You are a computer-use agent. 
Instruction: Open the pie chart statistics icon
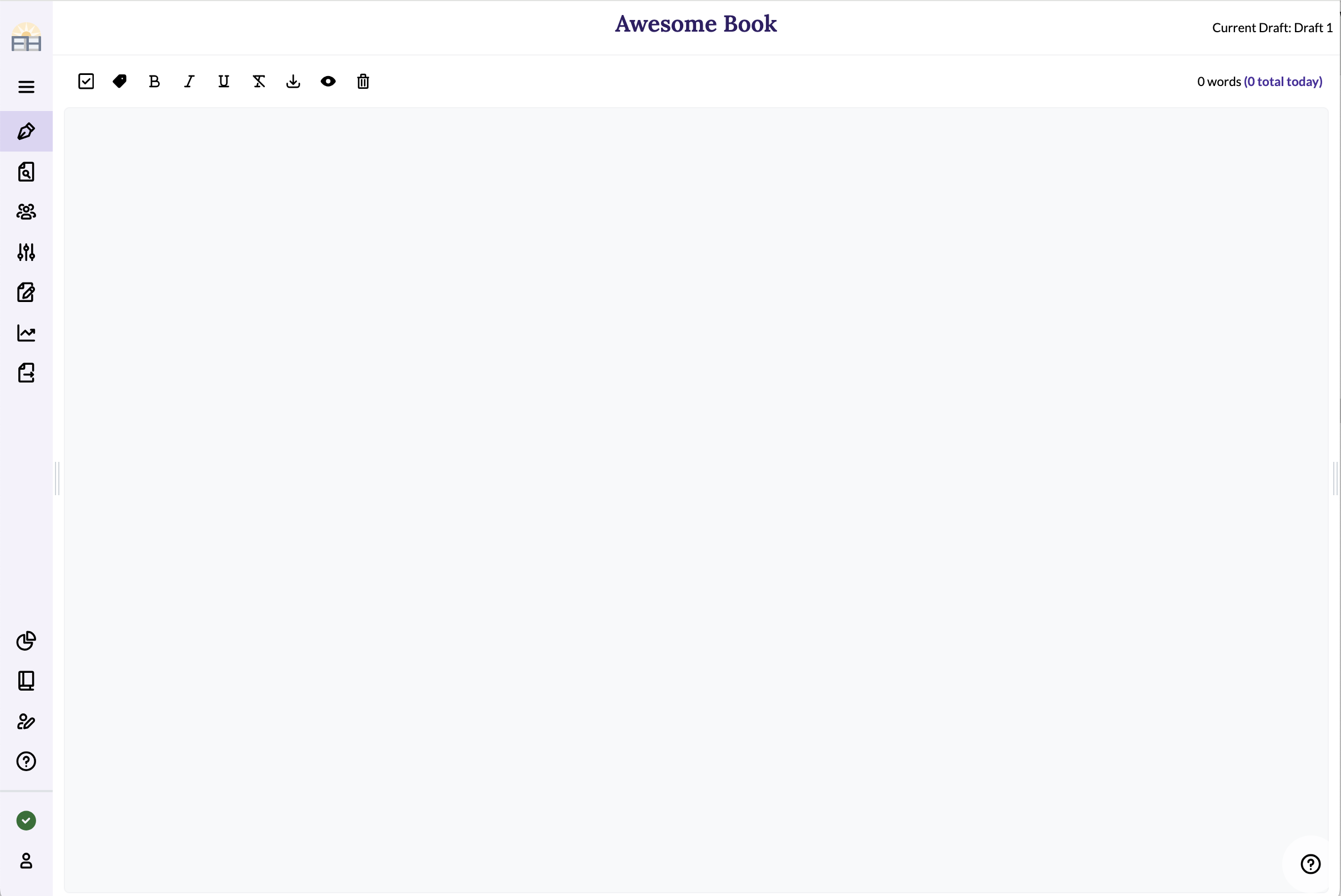pyautogui.click(x=26, y=641)
